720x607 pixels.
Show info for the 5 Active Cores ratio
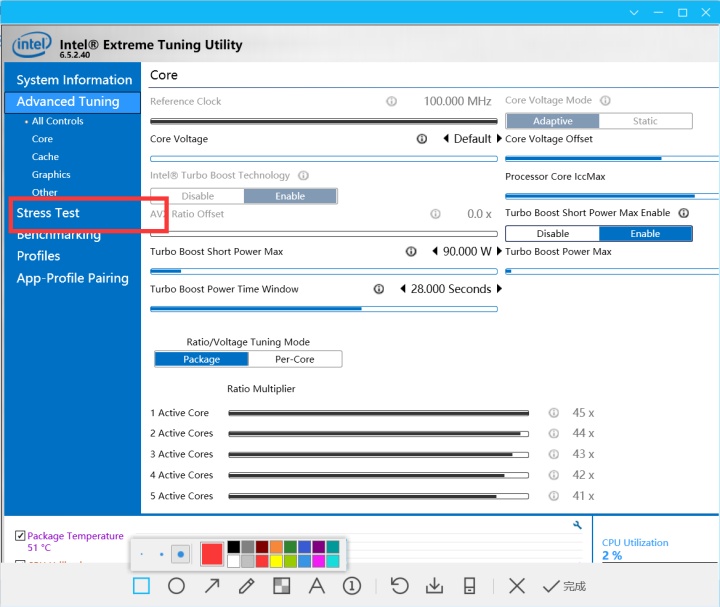(x=554, y=496)
